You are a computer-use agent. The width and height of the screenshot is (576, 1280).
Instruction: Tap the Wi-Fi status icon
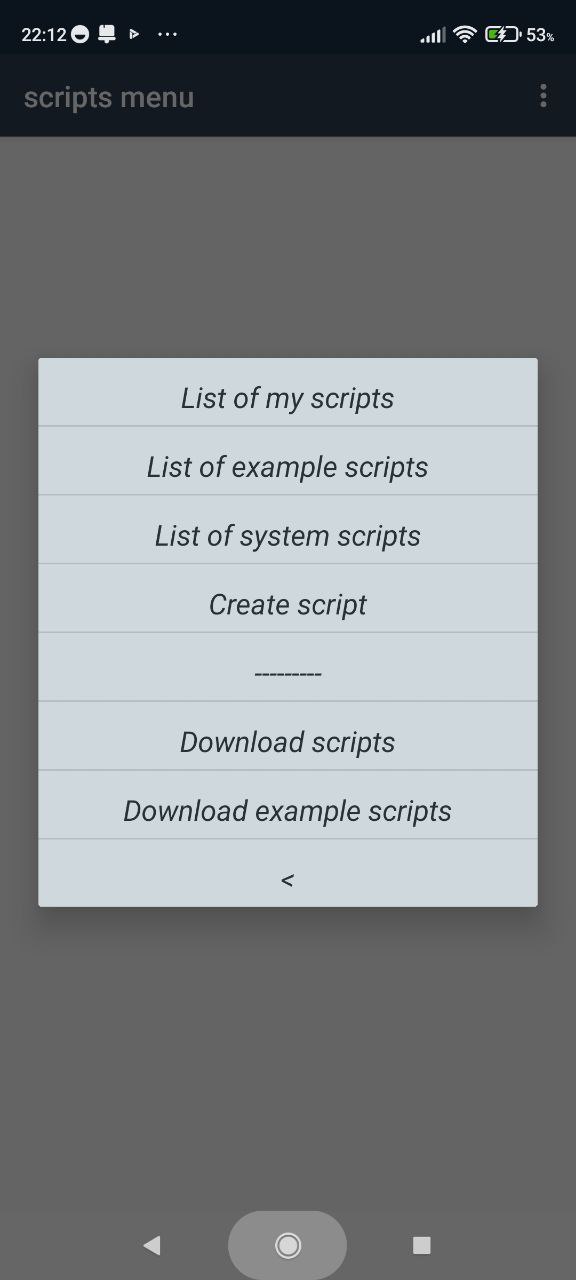465,34
